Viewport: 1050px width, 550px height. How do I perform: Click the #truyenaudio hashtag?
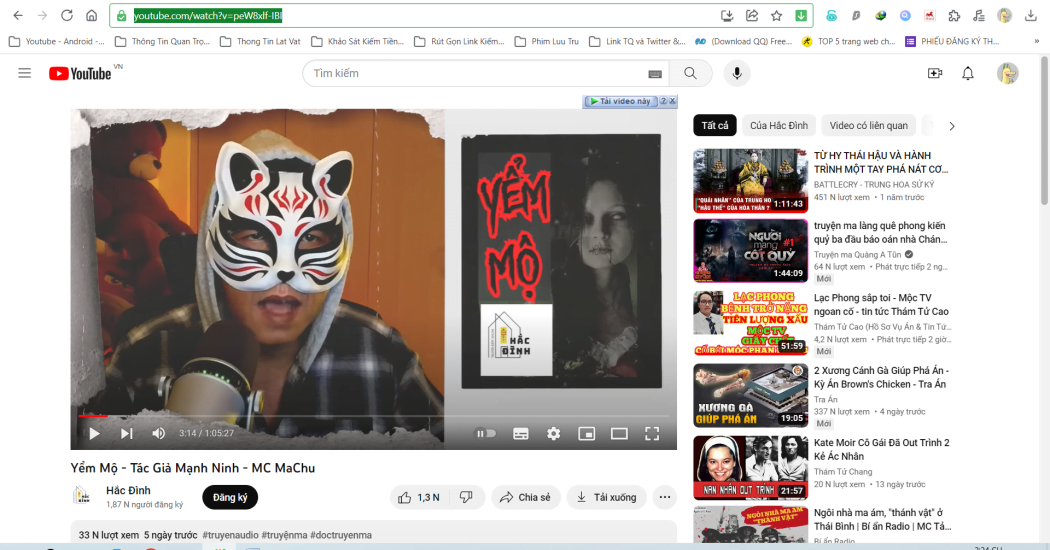pyautogui.click(x=230, y=535)
